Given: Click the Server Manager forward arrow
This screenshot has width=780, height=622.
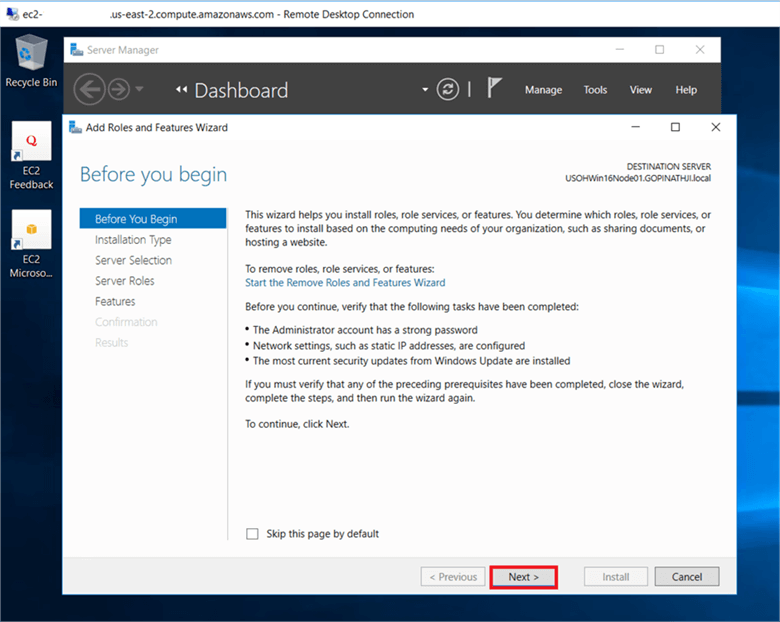Looking at the screenshot, I should pyautogui.click(x=119, y=90).
